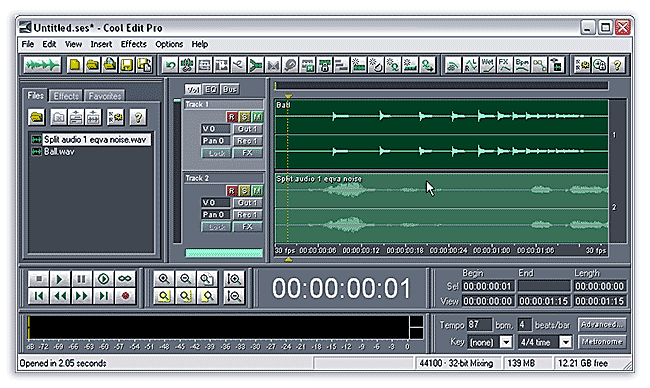Click the Metronome button
650x388 pixels.
coord(602,342)
